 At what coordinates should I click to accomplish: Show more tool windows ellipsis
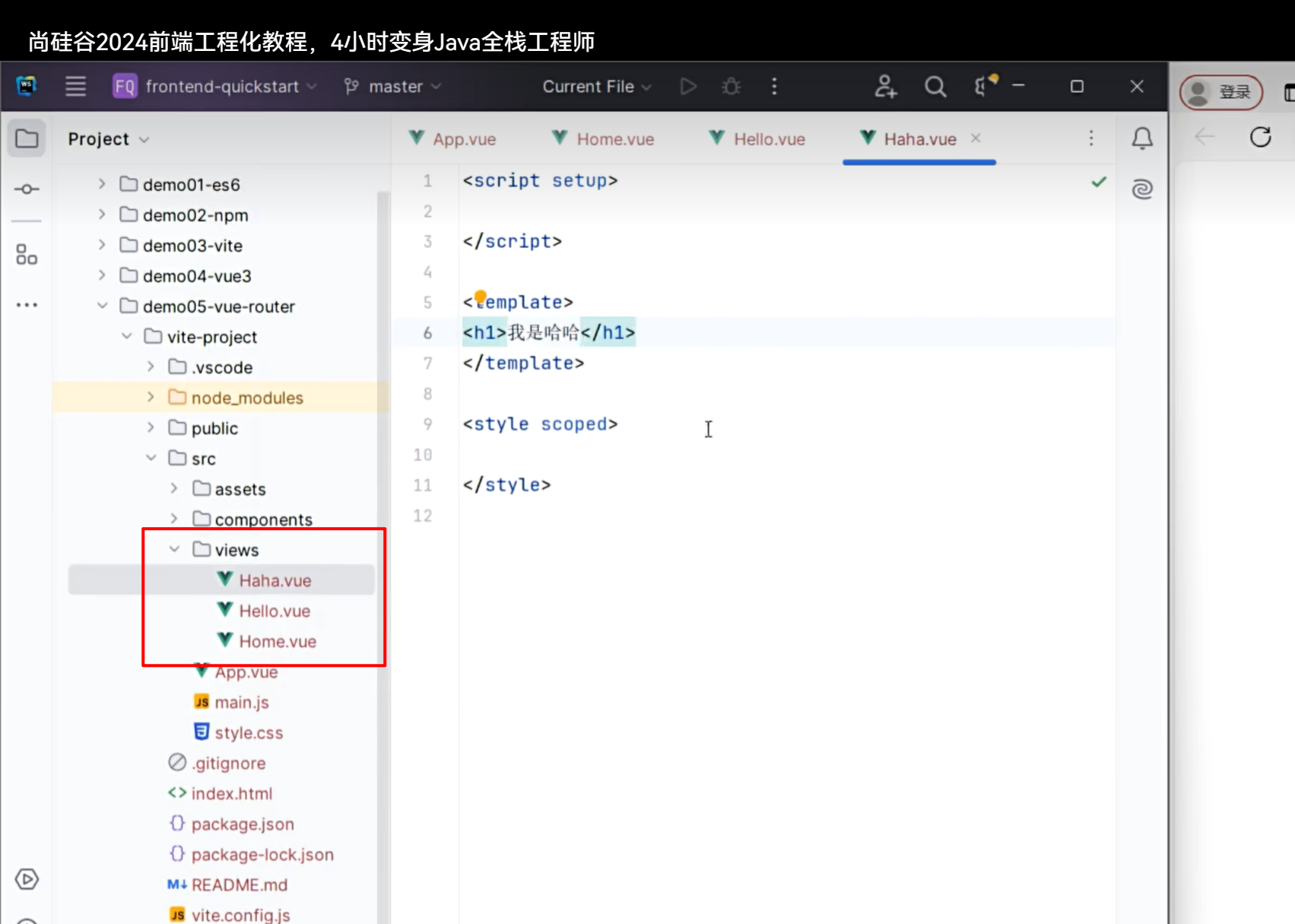coord(27,305)
